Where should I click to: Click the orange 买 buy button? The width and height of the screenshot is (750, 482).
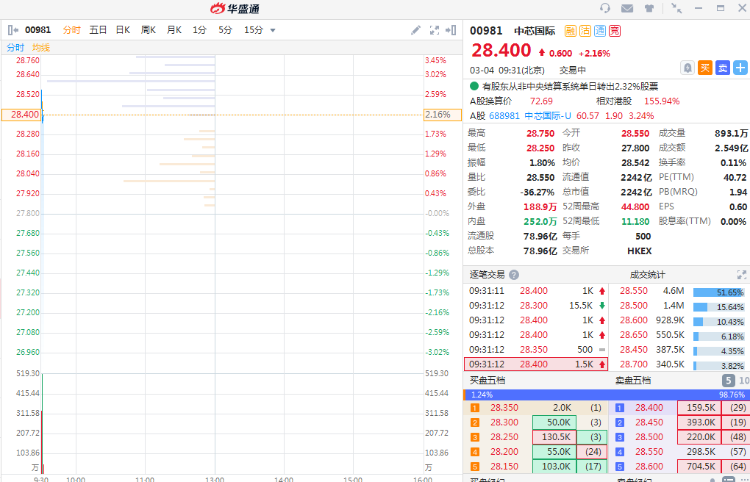tap(705, 68)
